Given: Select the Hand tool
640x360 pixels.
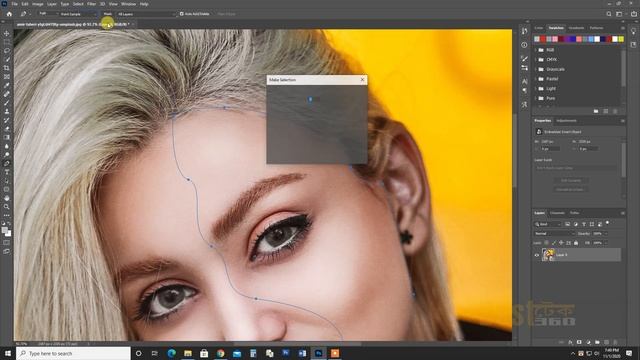Looking at the screenshot, I should pos(7,198).
